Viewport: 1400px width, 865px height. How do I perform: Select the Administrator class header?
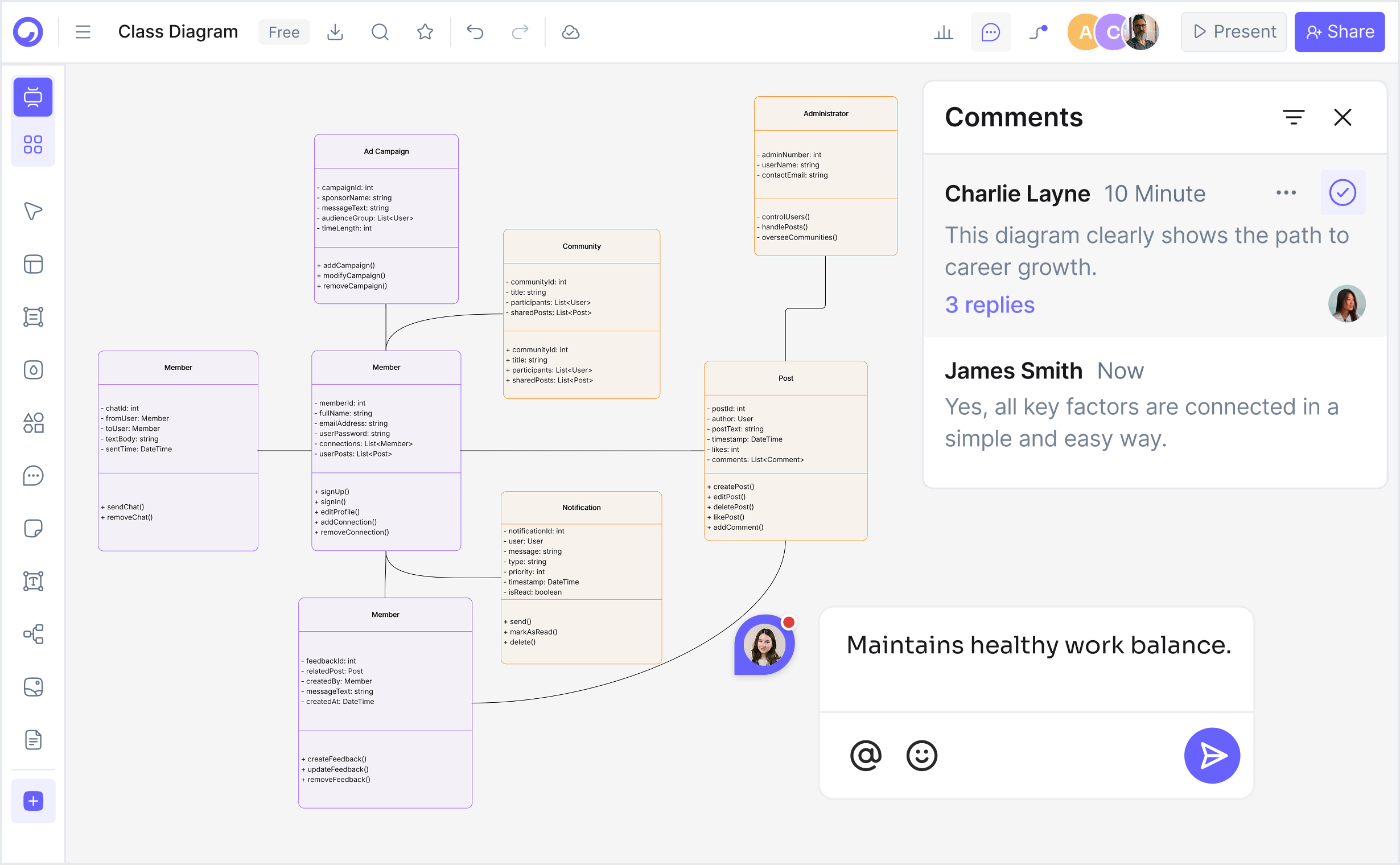click(825, 114)
